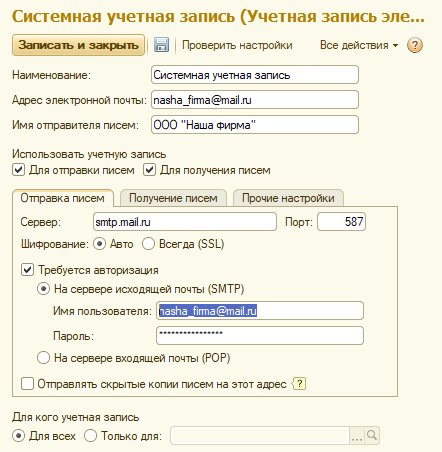
Task: Uncheck 'Требуется авторизация' checkbox
Action: coord(27,270)
